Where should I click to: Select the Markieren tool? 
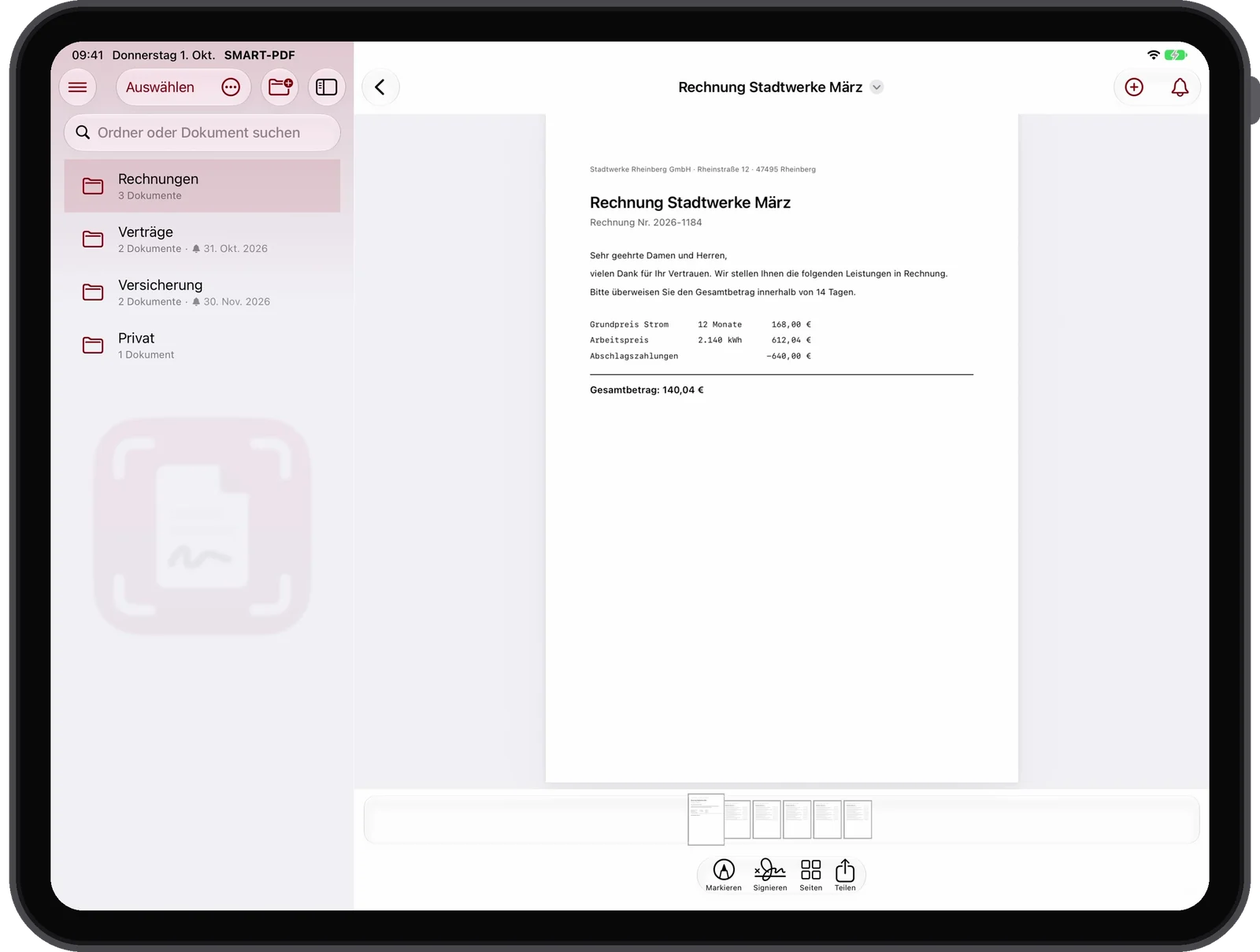(x=724, y=875)
